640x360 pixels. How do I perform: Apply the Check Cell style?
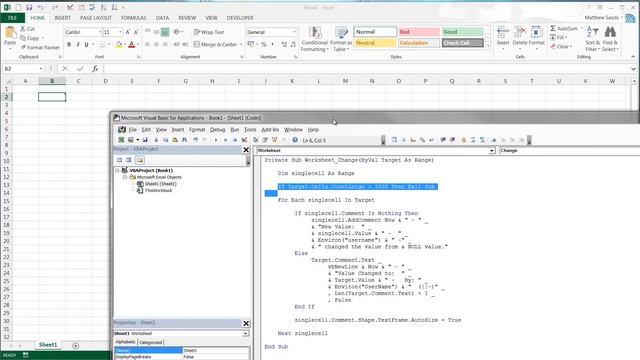462,42
